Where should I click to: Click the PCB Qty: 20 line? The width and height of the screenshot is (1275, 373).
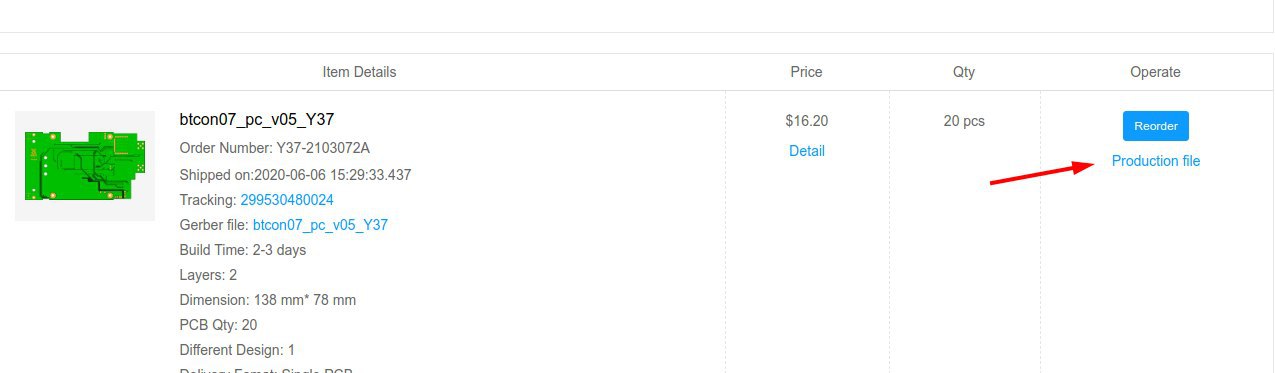(x=218, y=325)
